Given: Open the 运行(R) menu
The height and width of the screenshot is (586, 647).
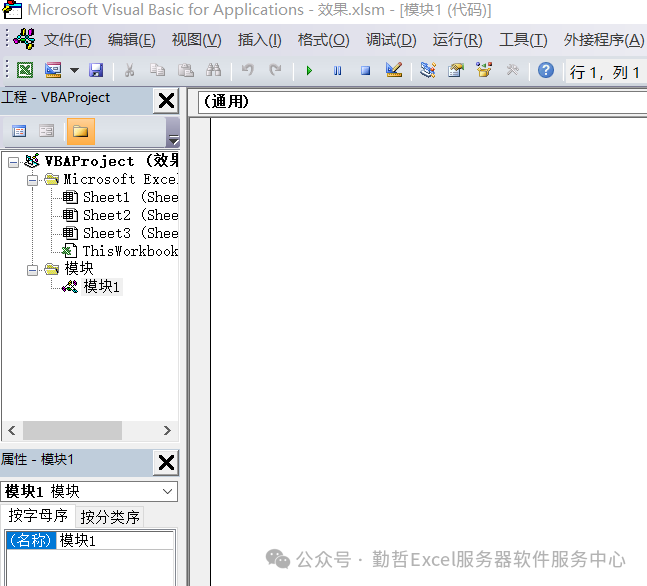Looking at the screenshot, I should point(458,40).
